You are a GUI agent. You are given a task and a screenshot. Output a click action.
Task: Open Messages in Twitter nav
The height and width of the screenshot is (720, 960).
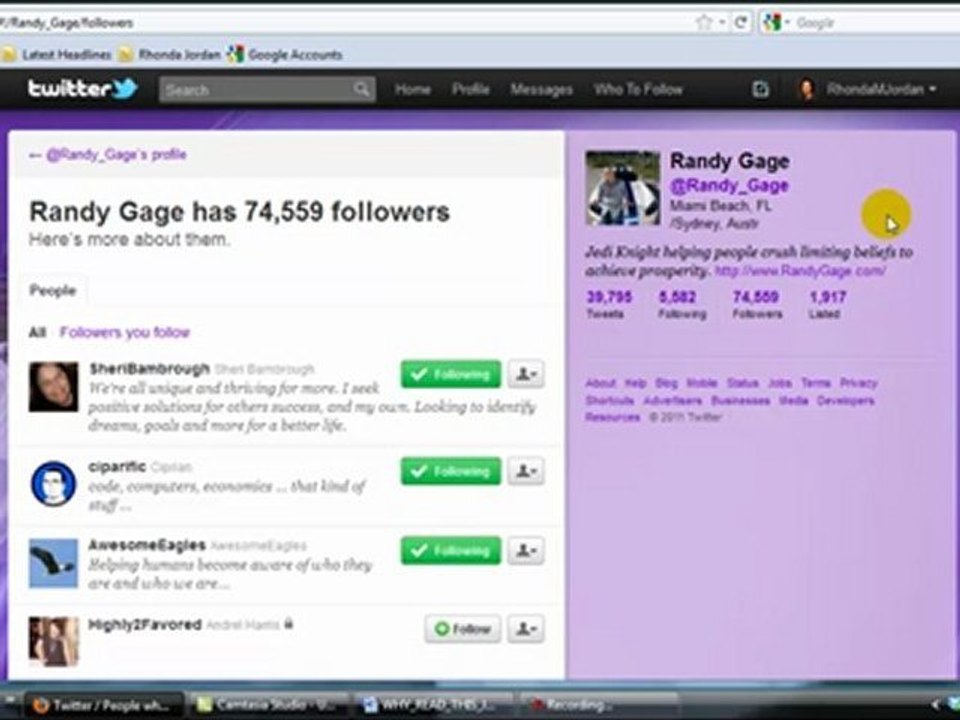[x=541, y=89]
